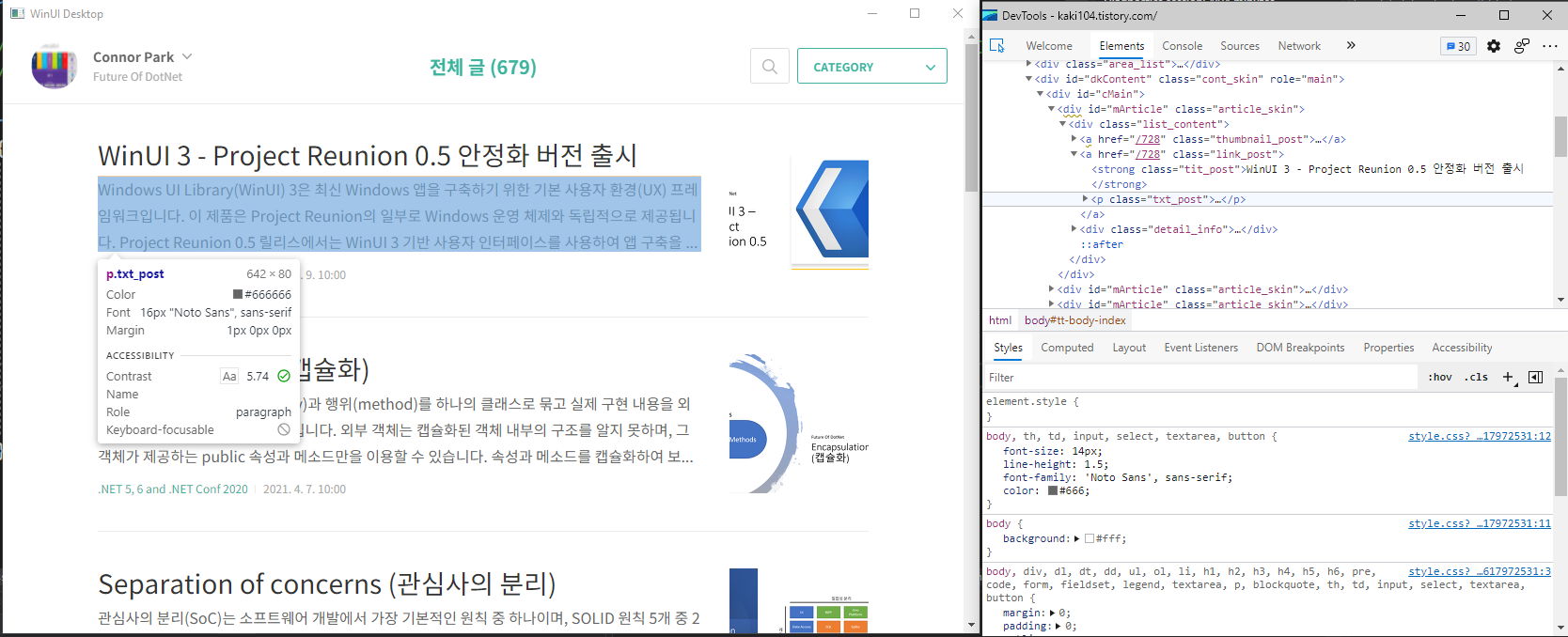Select the Styles sub-tab
This screenshot has height=637, width=1568.
[1008, 348]
